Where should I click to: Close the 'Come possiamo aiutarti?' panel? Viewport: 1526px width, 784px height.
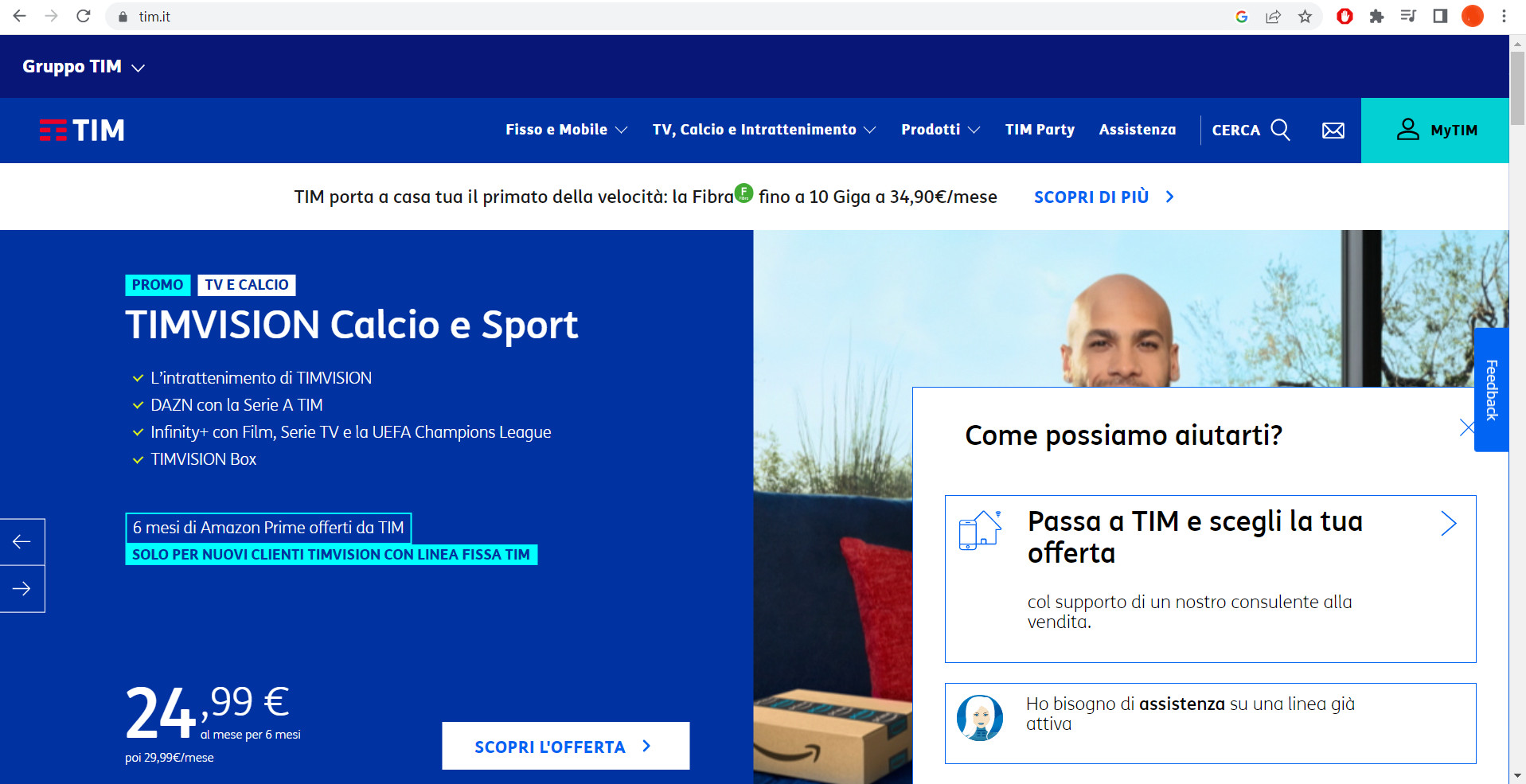tap(1466, 427)
